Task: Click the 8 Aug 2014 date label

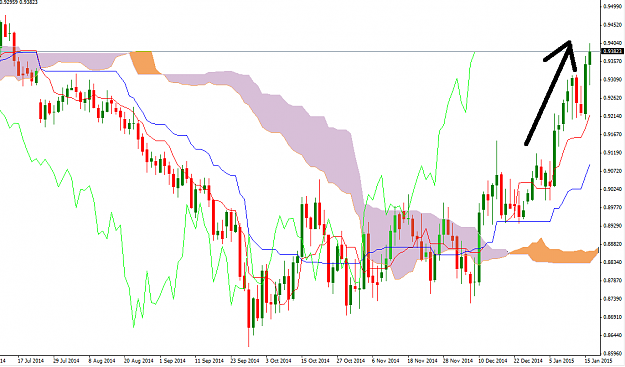Action: click(103, 361)
